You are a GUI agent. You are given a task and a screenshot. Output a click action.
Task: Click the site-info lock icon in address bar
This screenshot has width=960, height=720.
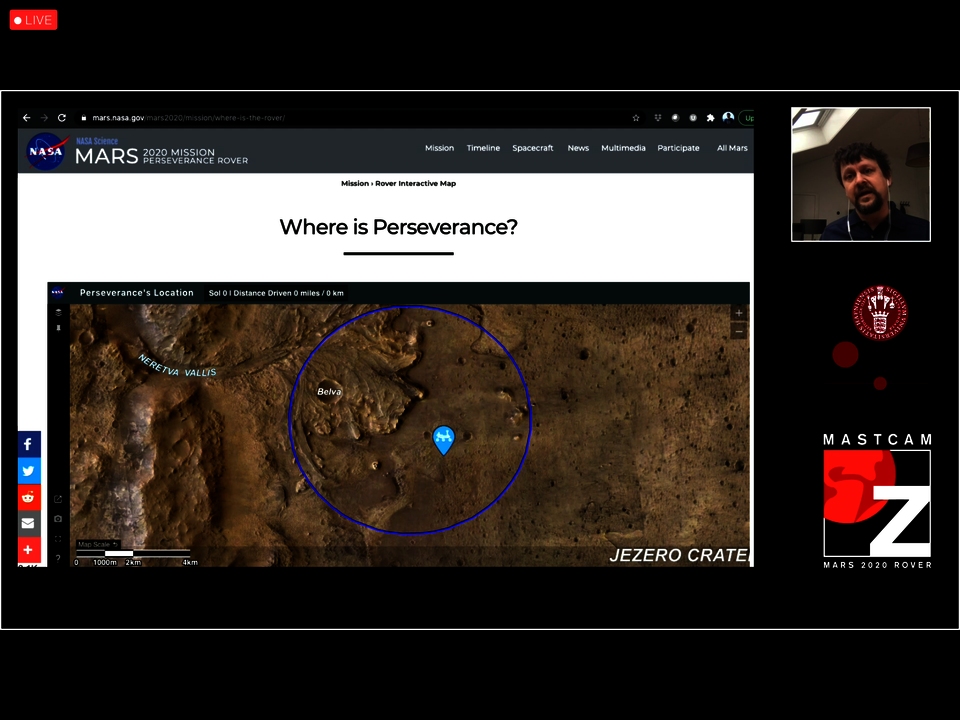coord(83,118)
